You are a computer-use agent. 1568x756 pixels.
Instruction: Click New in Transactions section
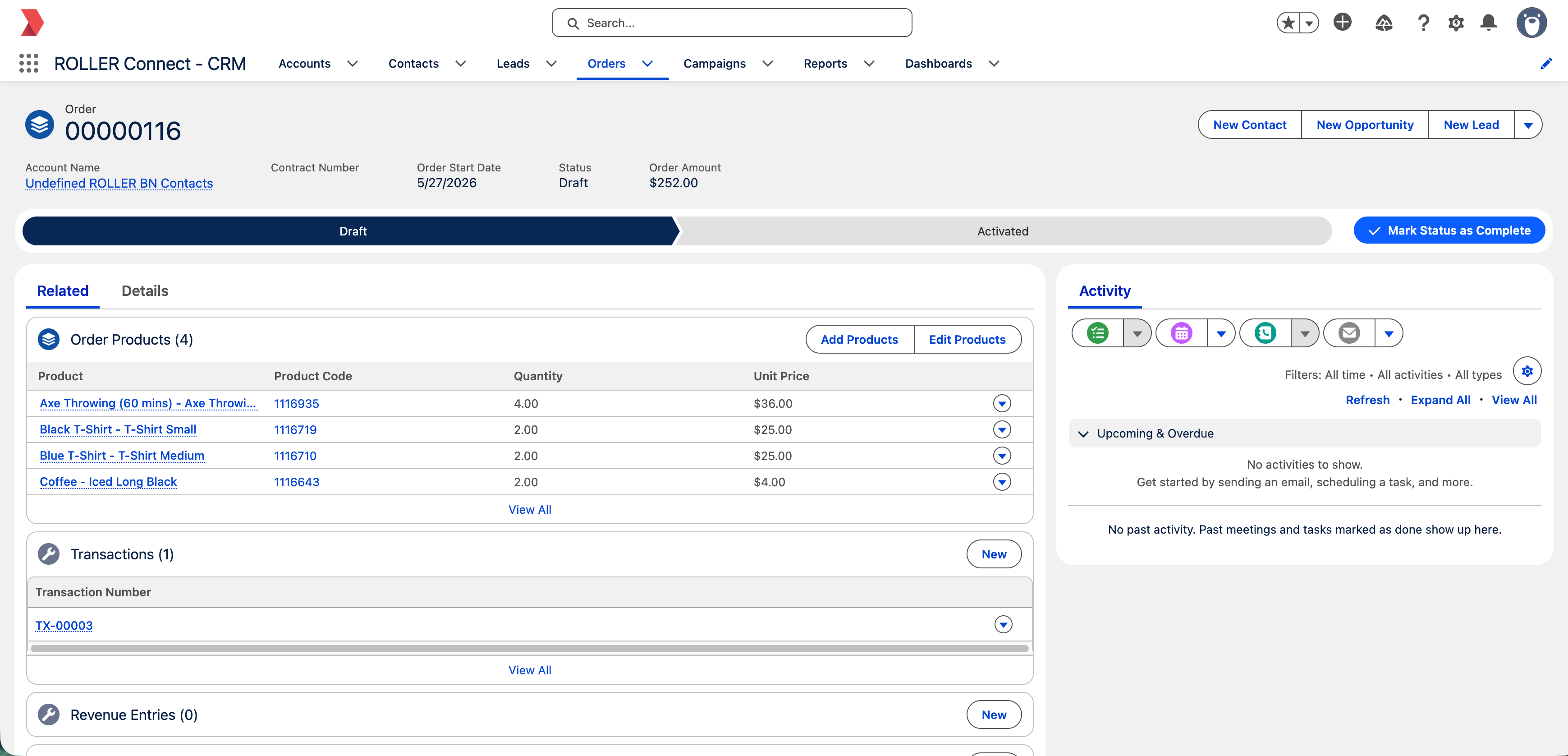click(x=994, y=554)
